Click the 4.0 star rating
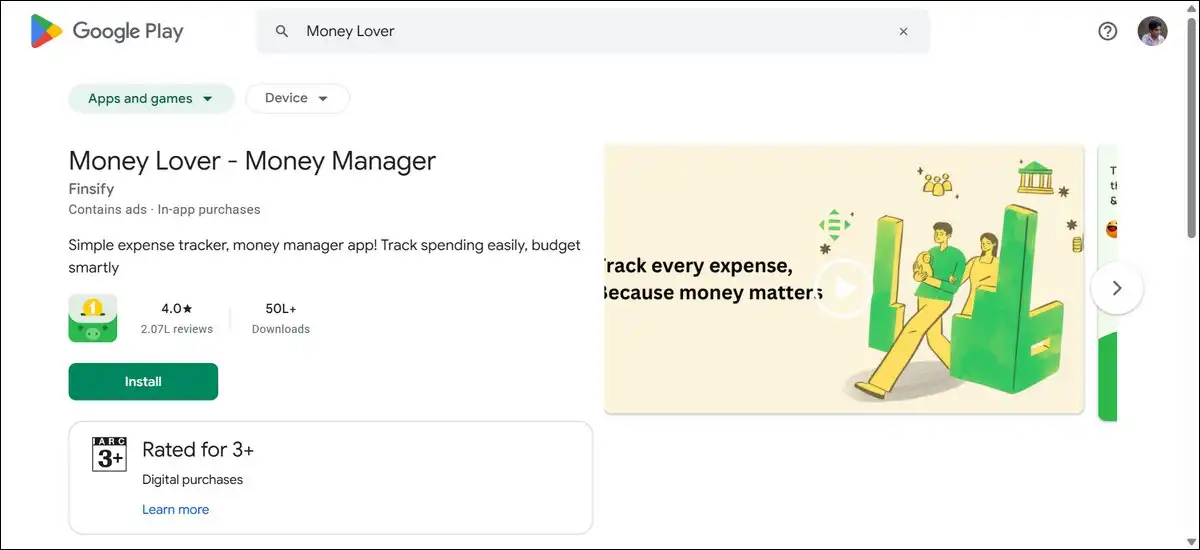This screenshot has height=550, width=1200. point(177,308)
